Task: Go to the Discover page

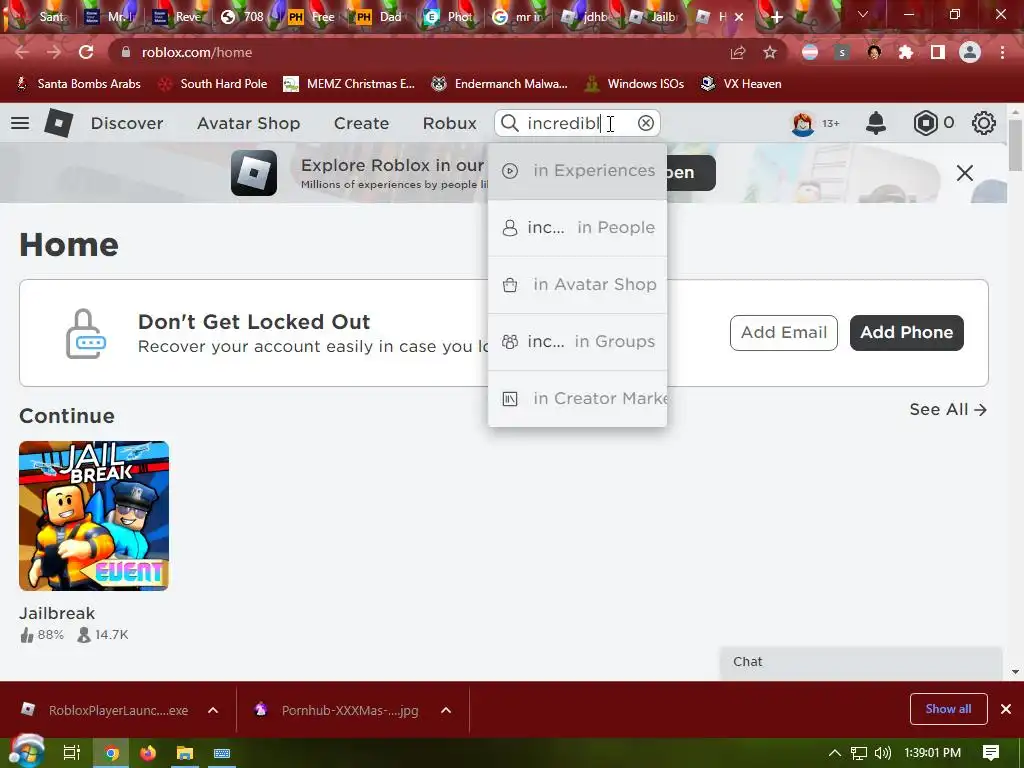Action: pos(127,123)
